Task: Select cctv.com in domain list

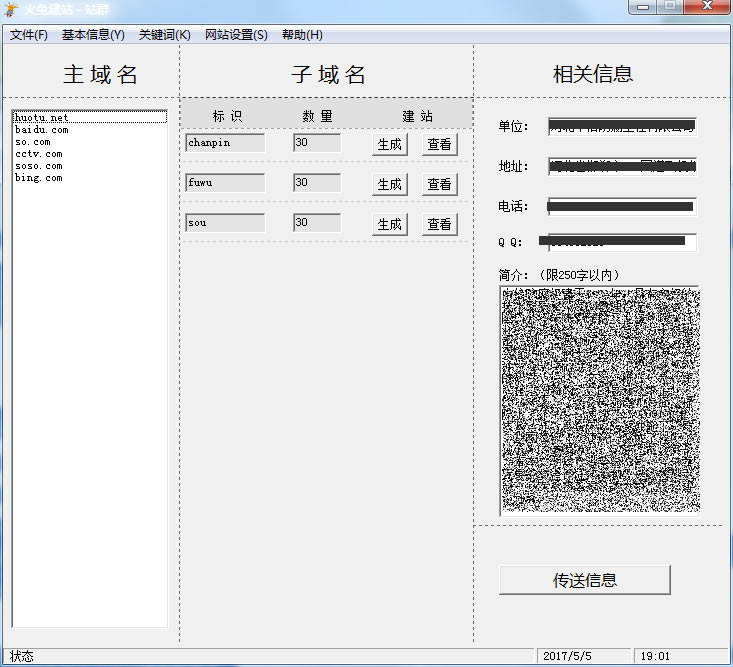Action: tap(38, 154)
